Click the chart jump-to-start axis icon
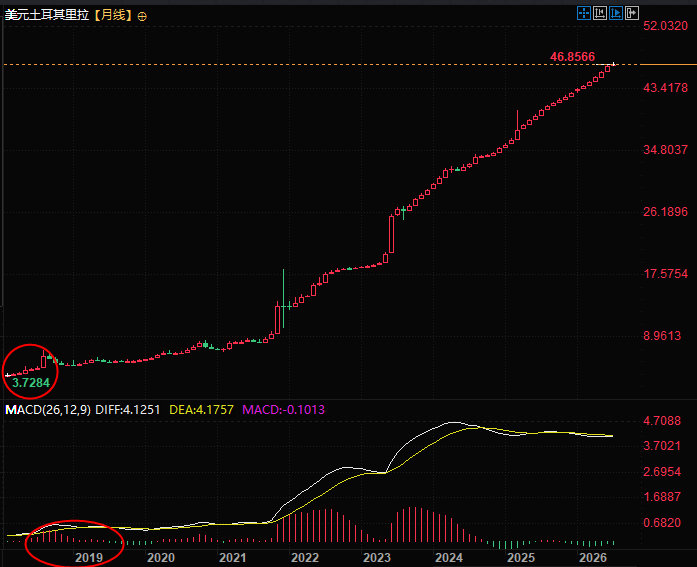This screenshot has width=697, height=567. coord(600,13)
